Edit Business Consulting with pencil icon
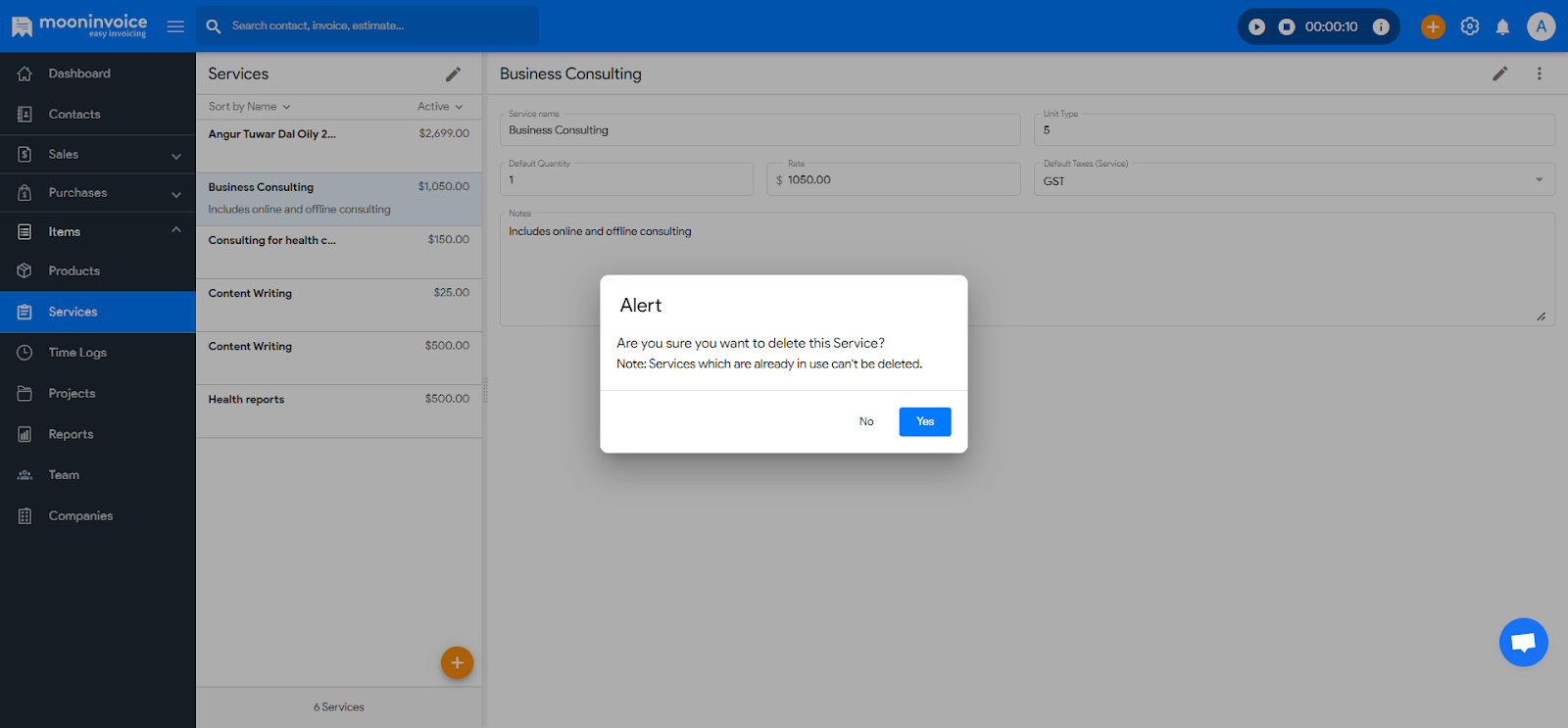This screenshot has width=1568, height=728. pyautogui.click(x=1499, y=73)
